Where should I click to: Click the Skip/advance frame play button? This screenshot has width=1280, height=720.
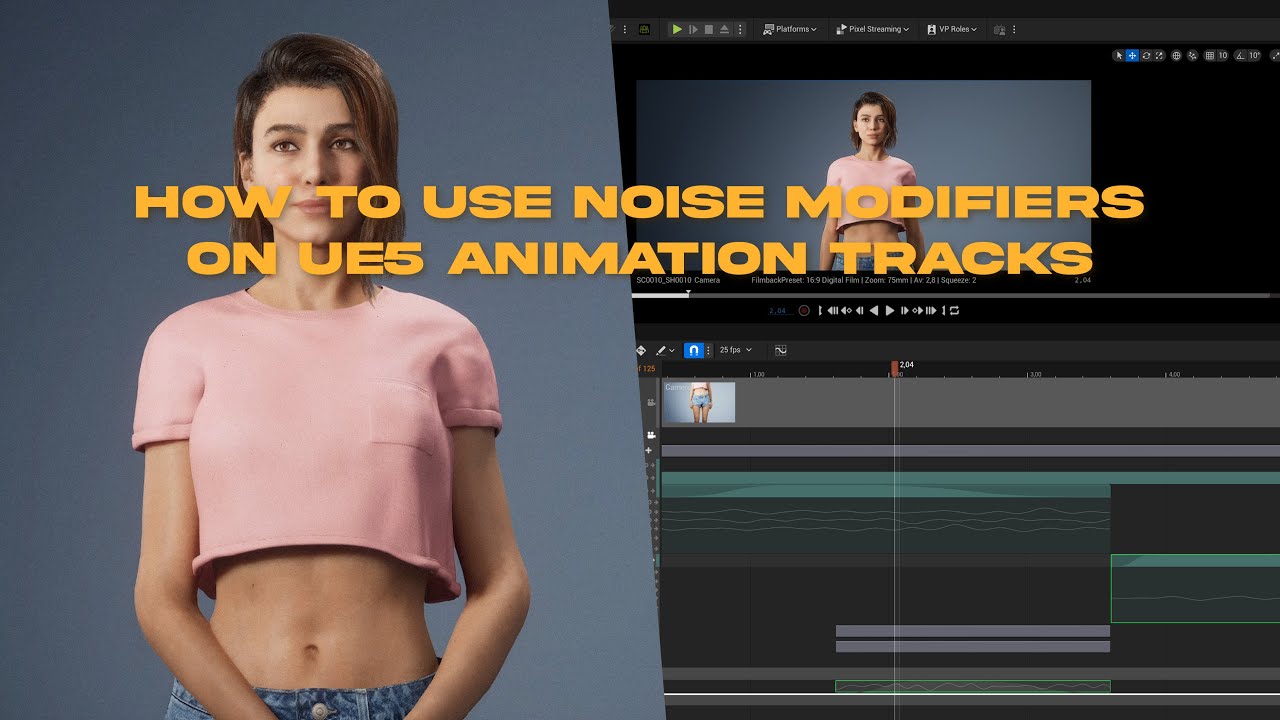tap(693, 29)
